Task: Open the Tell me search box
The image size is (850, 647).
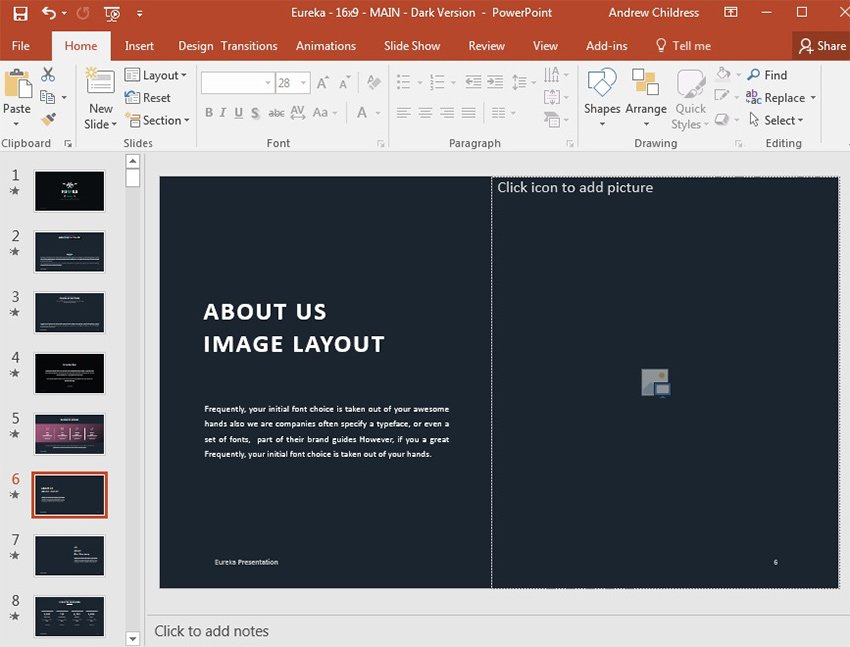Action: [x=683, y=46]
